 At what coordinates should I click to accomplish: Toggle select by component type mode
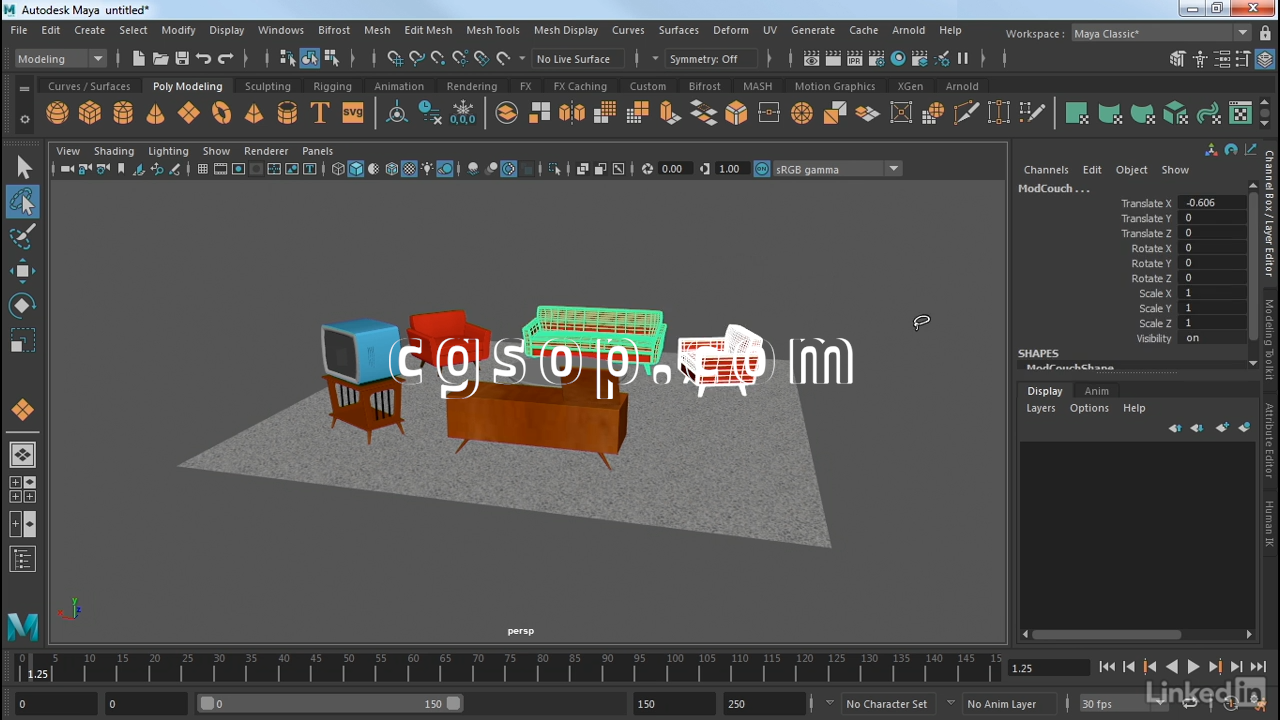click(332, 59)
